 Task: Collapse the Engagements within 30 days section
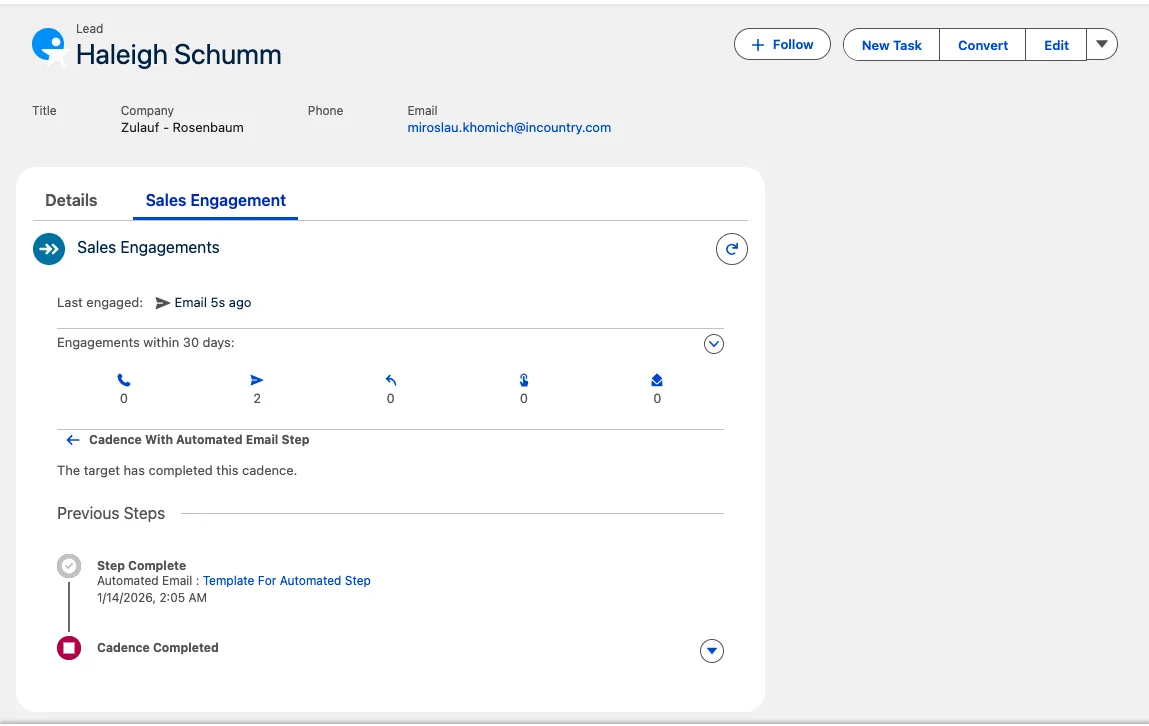coord(713,344)
